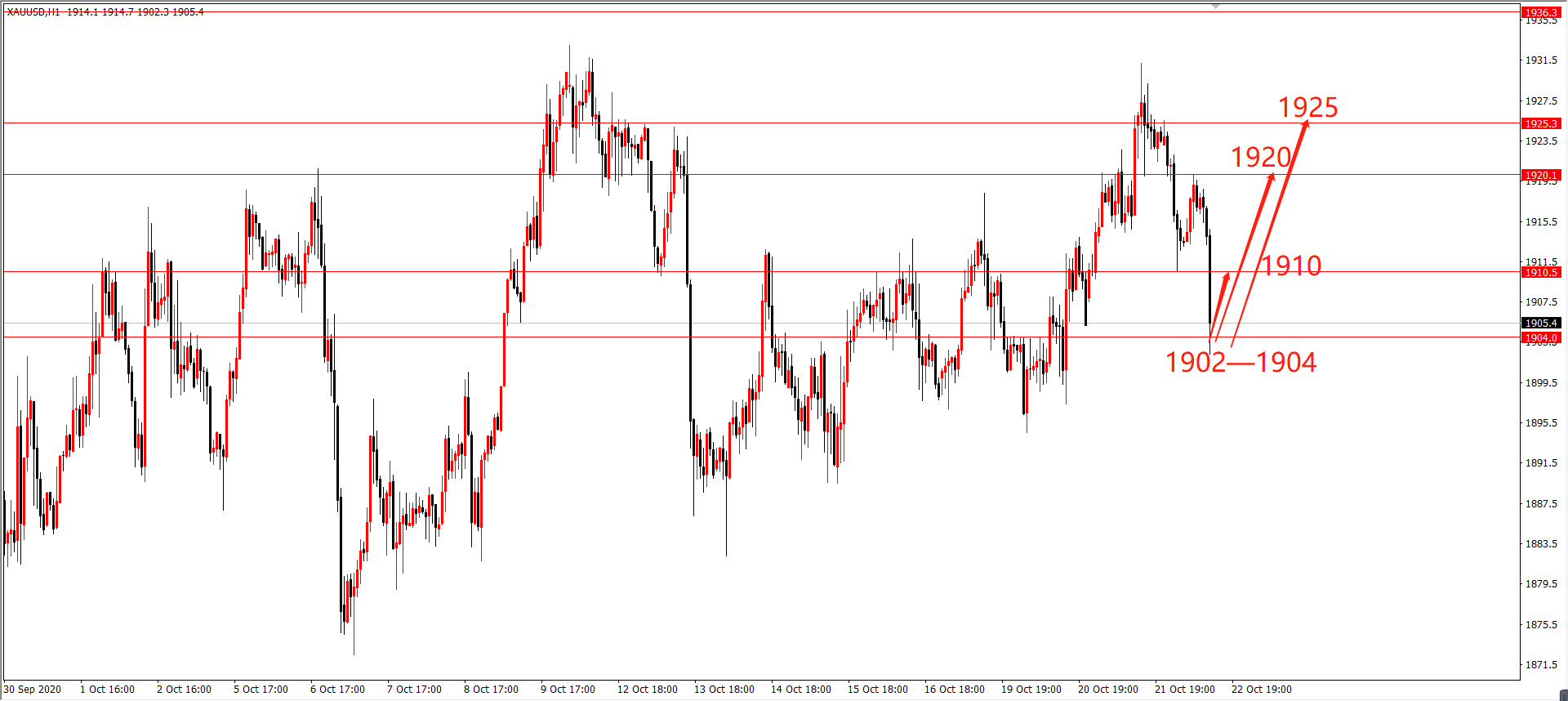Click the 8 Oct 17:00 time label
The width and height of the screenshot is (1568, 701).
pyautogui.click(x=491, y=689)
